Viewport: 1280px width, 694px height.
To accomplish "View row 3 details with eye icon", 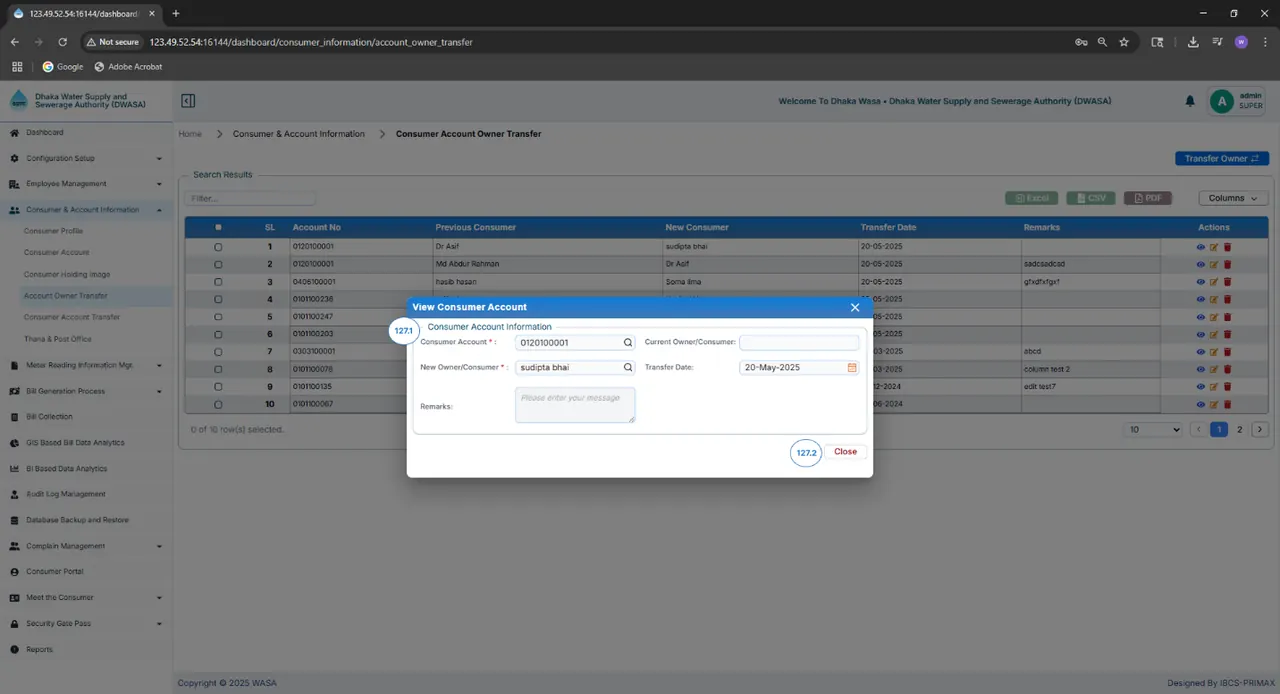I will (x=1201, y=282).
